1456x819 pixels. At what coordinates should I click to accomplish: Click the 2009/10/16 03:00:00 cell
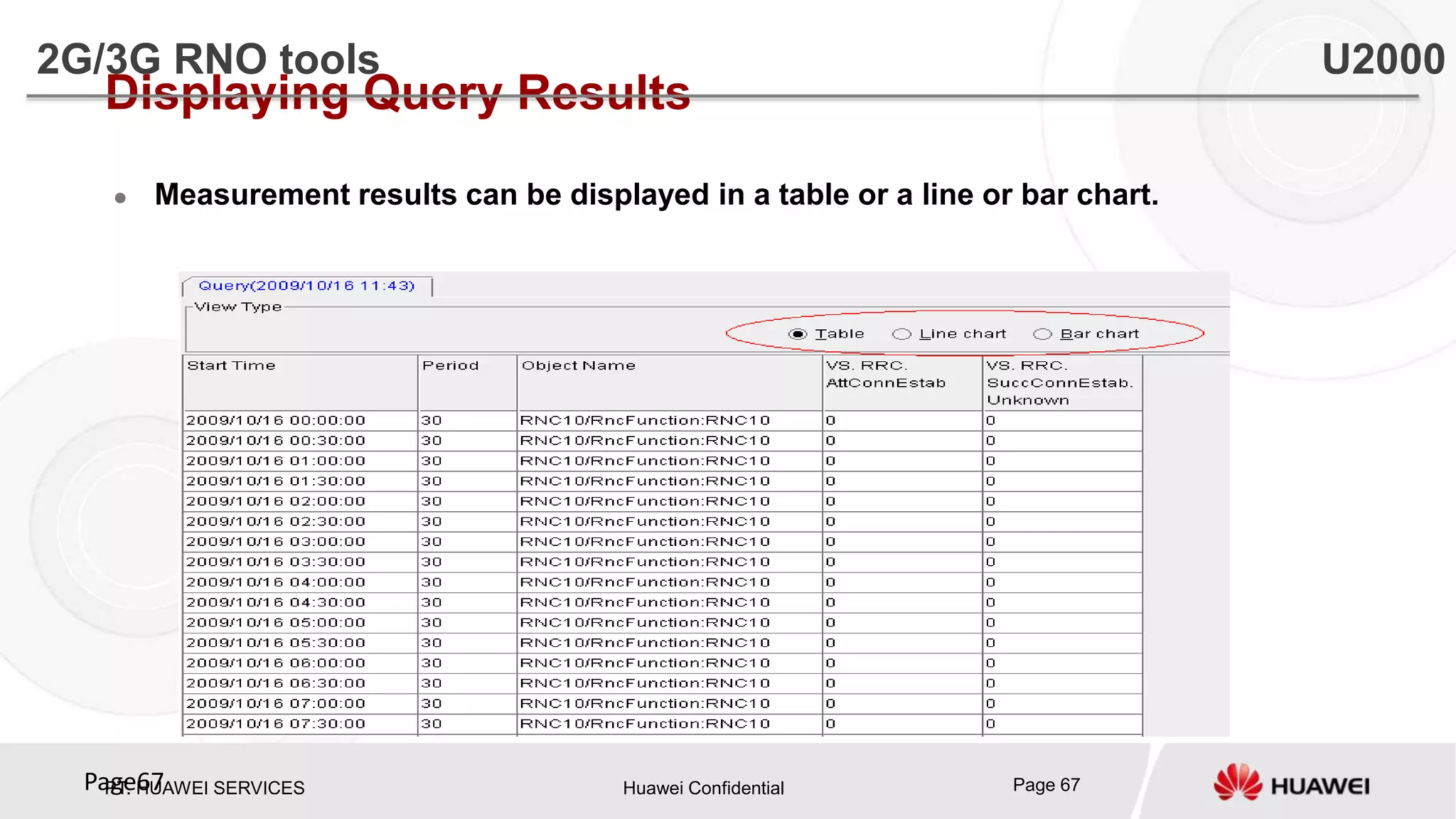tap(300, 542)
